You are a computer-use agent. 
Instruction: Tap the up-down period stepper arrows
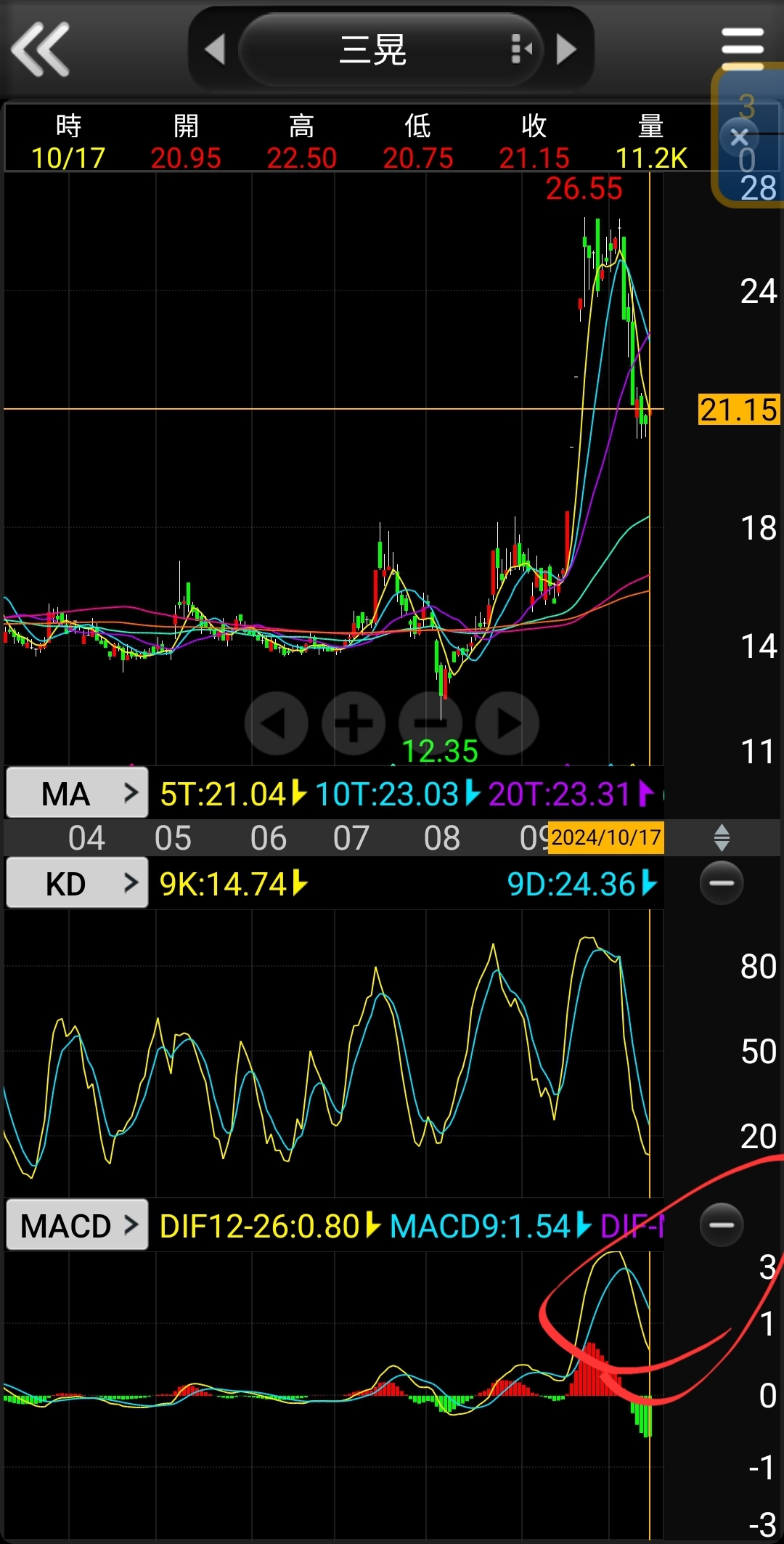tap(721, 837)
